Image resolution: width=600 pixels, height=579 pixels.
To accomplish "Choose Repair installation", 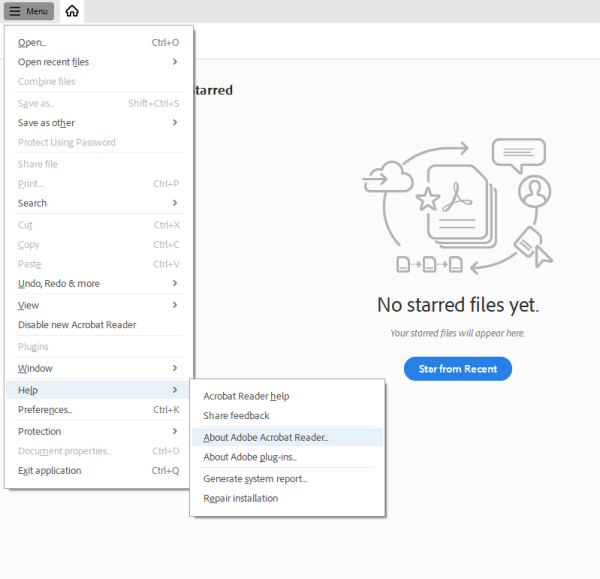I will tap(287, 499).
